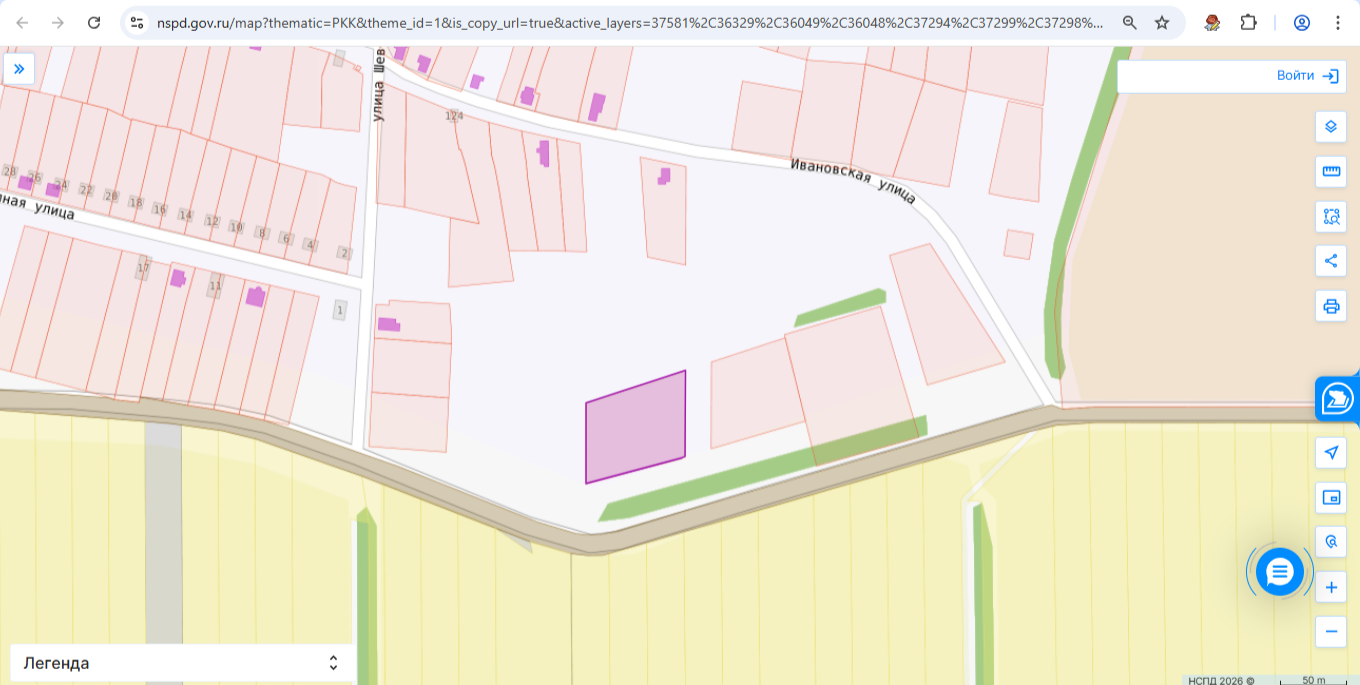Click house number 17 label
This screenshot has width=1360, height=685.
143,268
